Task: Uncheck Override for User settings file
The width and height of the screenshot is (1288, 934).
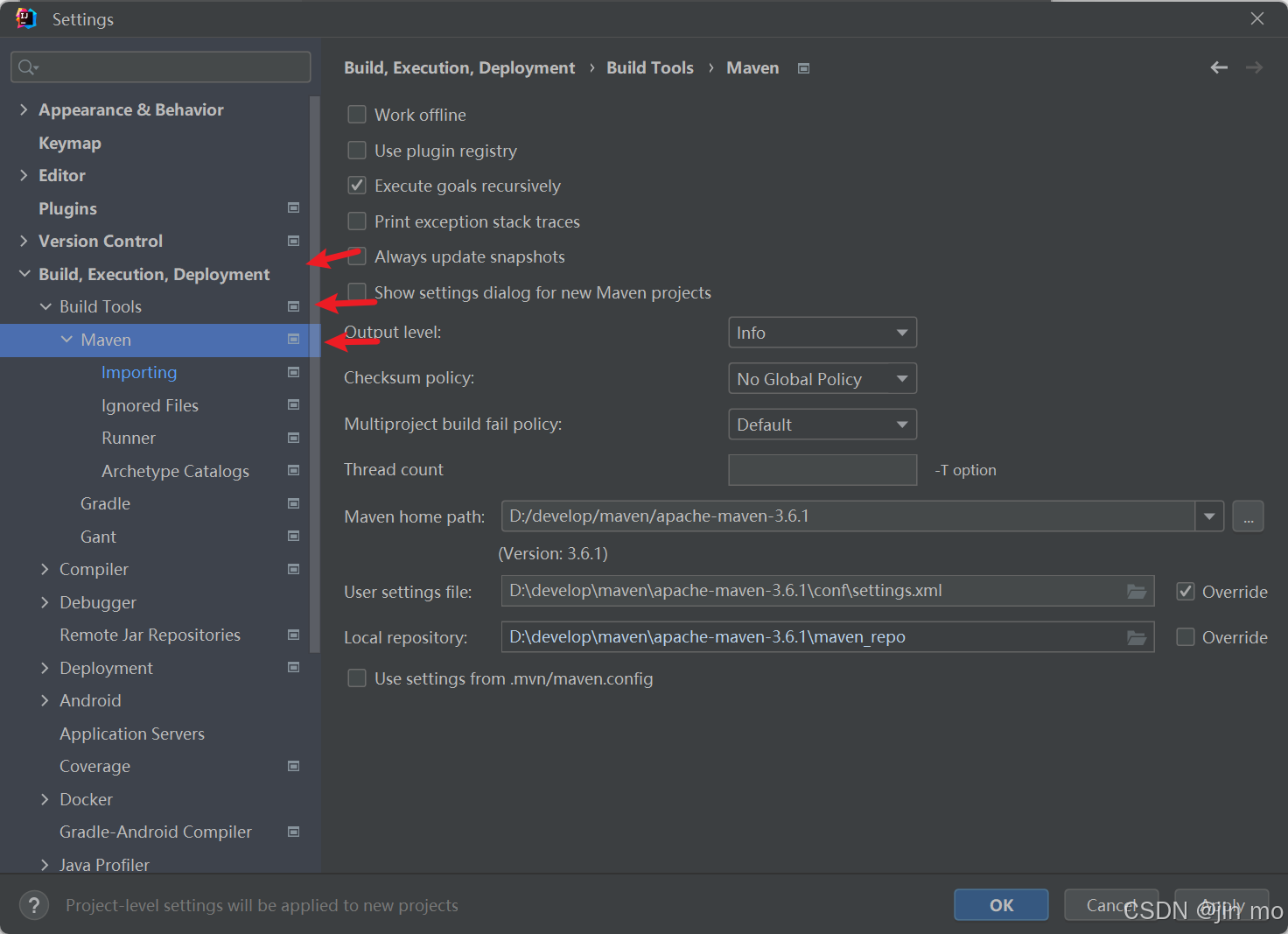Action: pos(1186,592)
